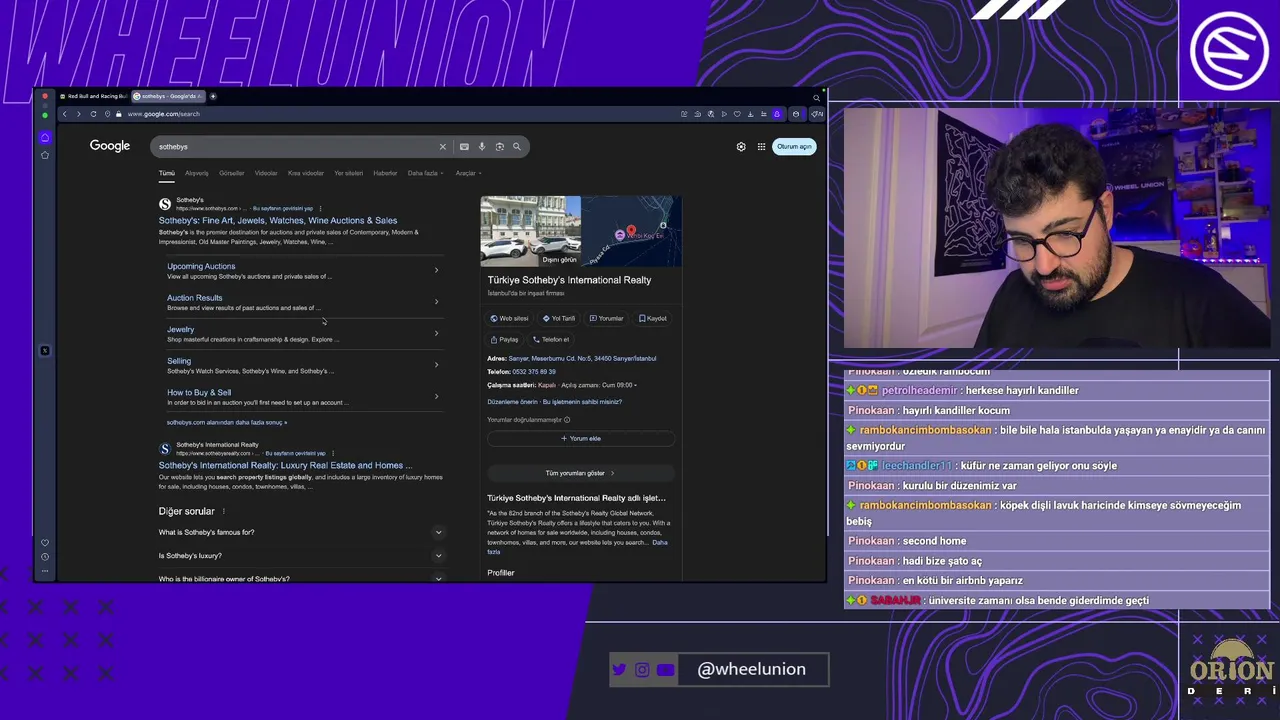
Task: Open the Google apps grid
Action: 761,147
